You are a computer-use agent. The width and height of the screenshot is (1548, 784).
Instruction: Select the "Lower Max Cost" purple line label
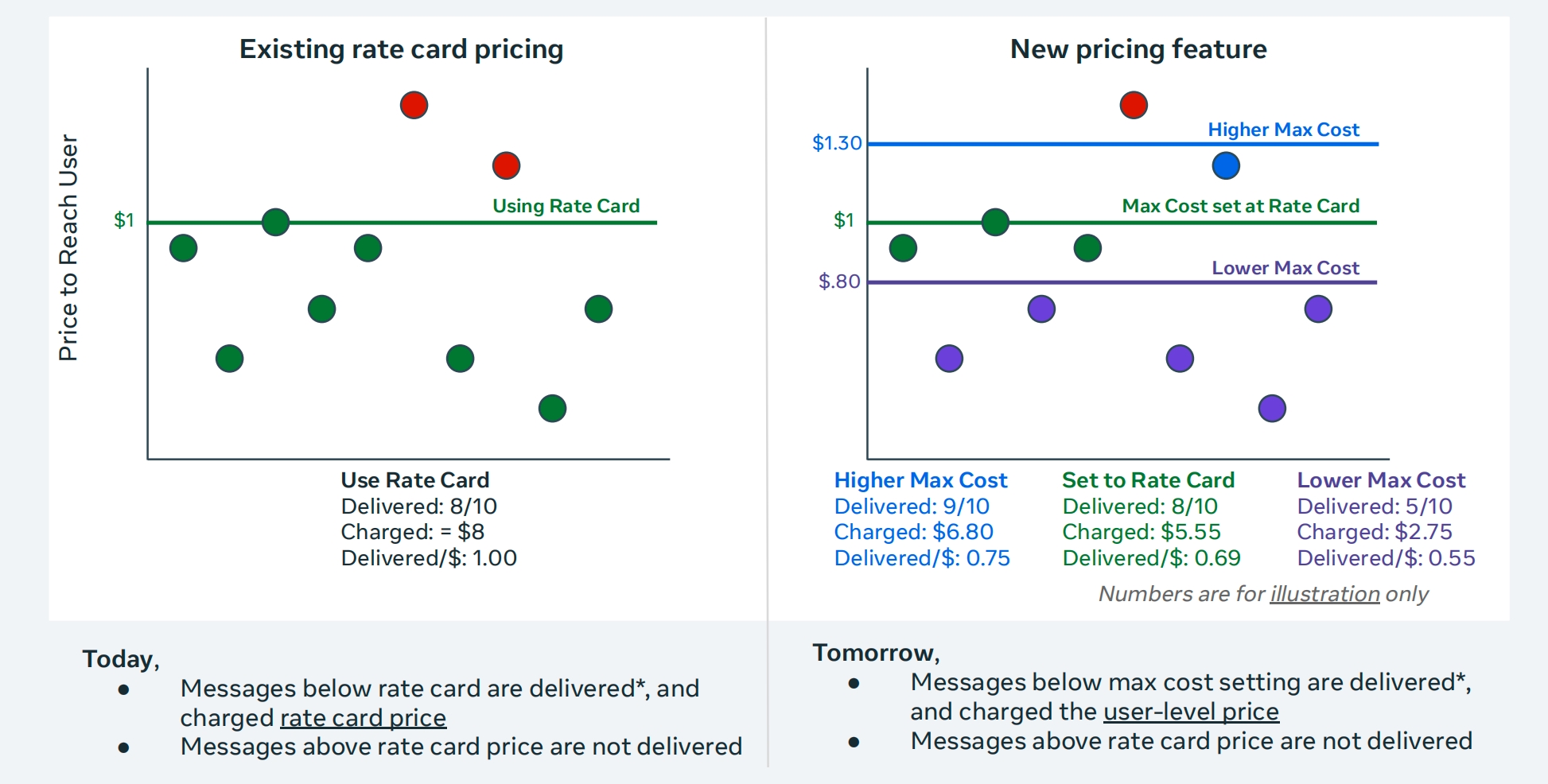tap(1285, 268)
